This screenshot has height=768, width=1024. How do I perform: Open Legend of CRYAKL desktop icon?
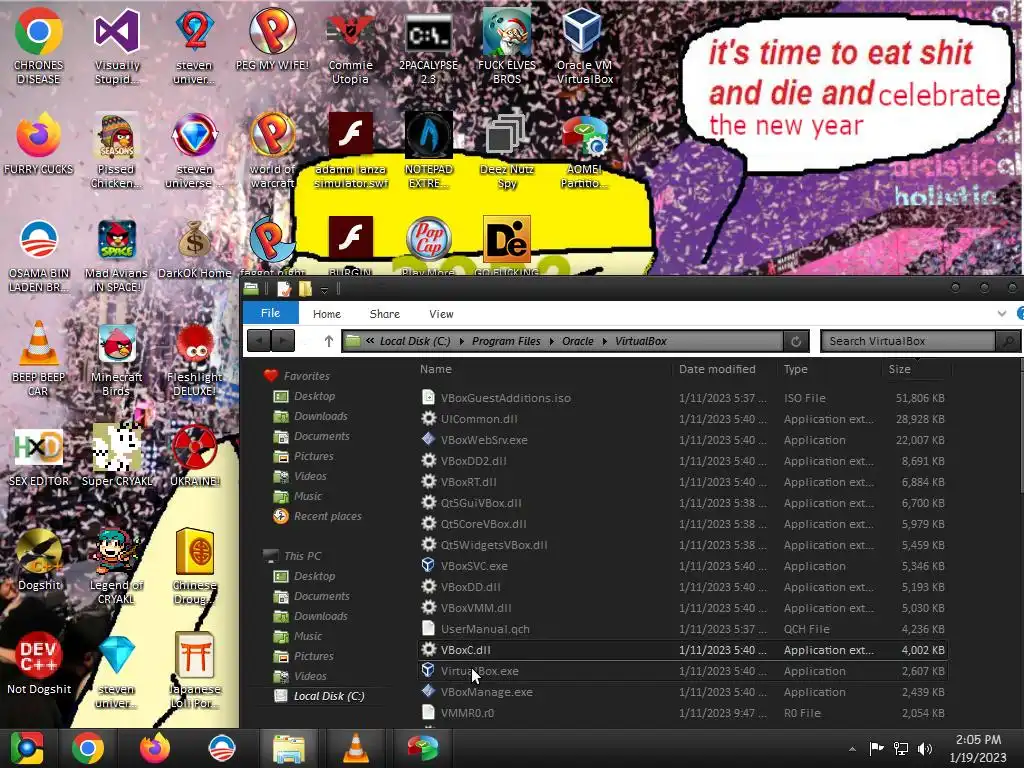click(x=116, y=566)
